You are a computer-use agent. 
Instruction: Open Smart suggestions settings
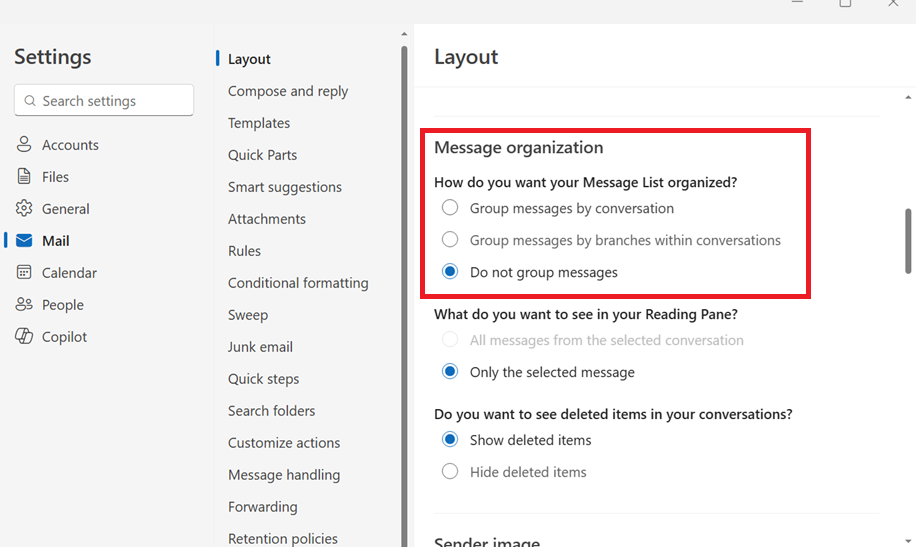point(284,187)
